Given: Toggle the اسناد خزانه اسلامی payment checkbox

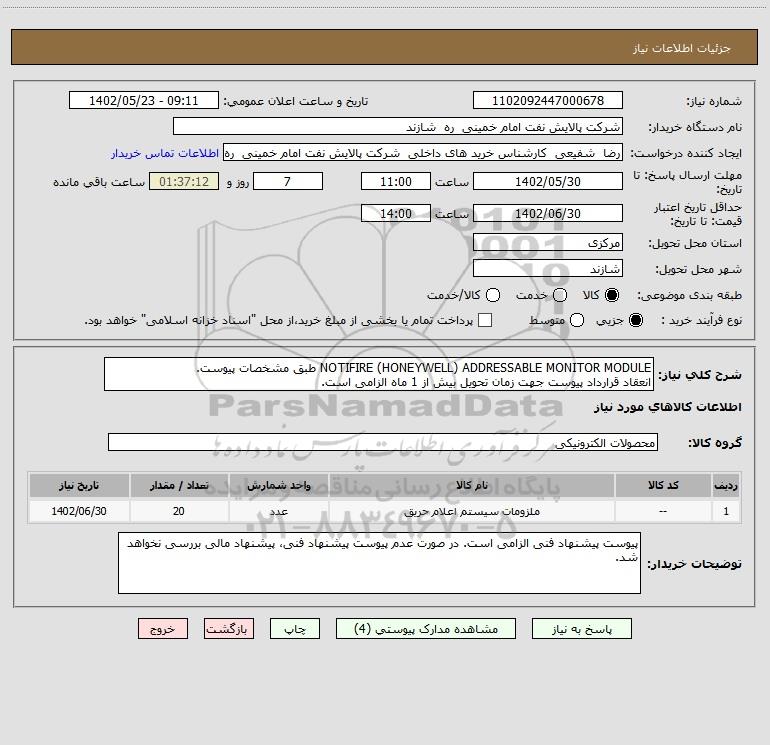Looking at the screenshot, I should point(485,321).
